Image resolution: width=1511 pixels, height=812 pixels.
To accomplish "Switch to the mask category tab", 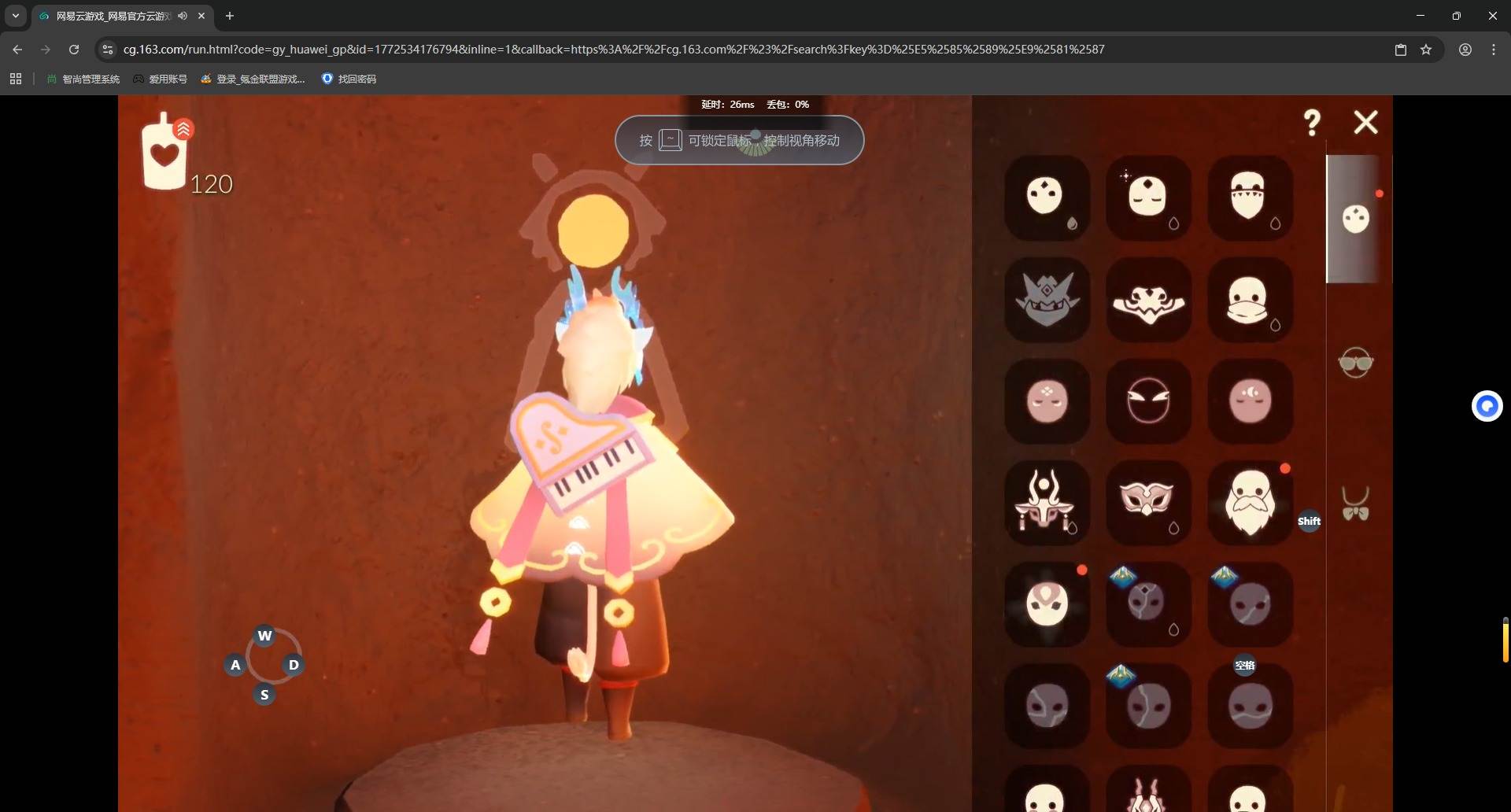I will (x=1356, y=218).
